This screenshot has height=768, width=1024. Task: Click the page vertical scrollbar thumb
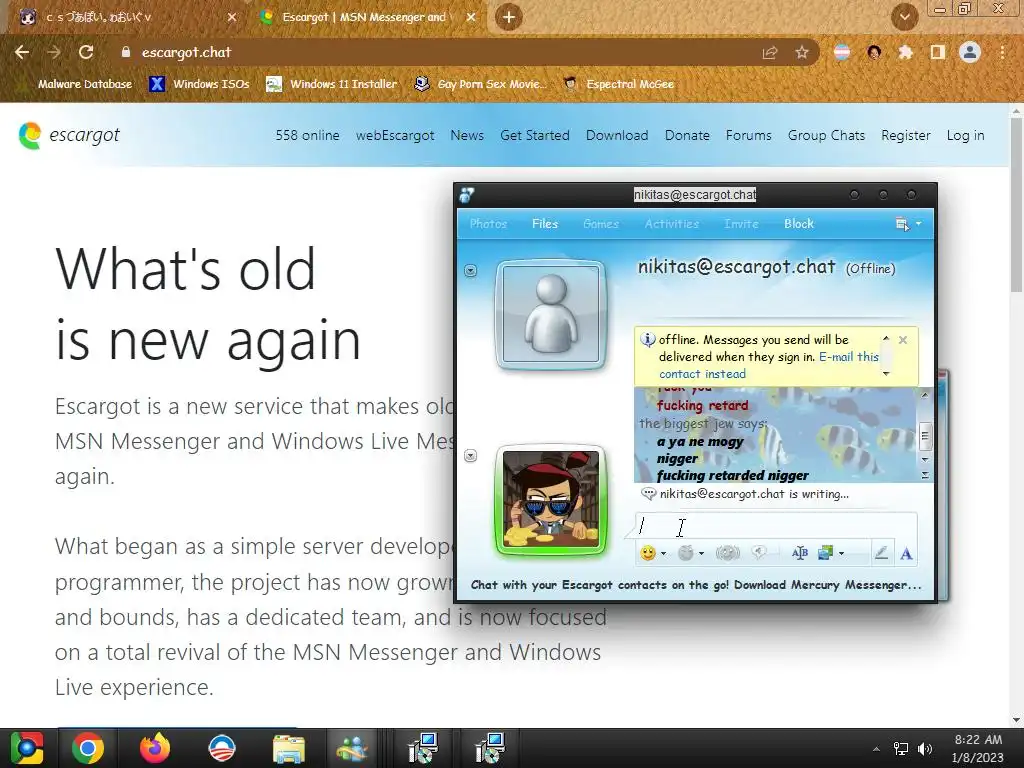(x=1017, y=206)
